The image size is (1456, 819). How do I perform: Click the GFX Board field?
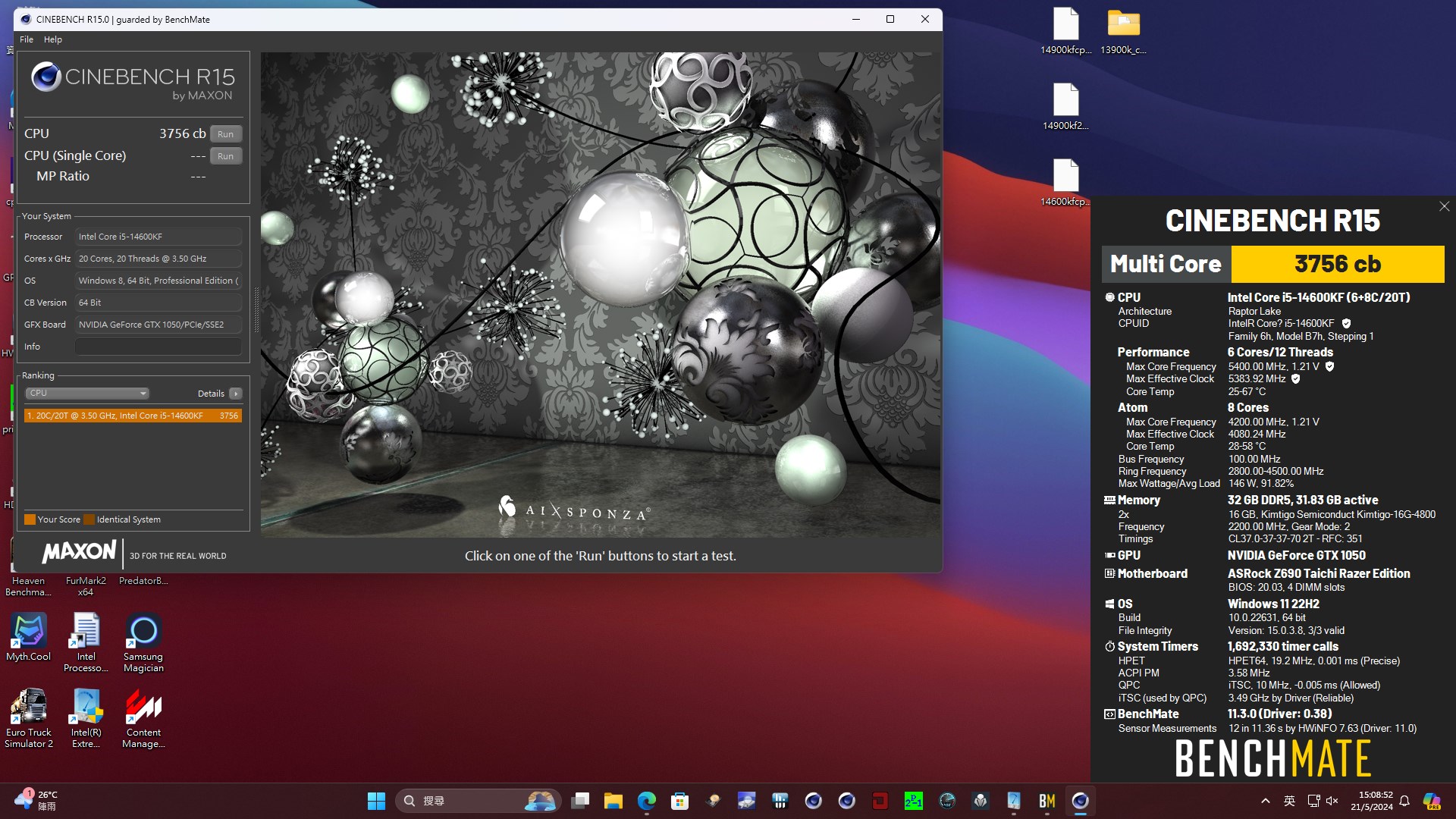pyautogui.click(x=158, y=325)
